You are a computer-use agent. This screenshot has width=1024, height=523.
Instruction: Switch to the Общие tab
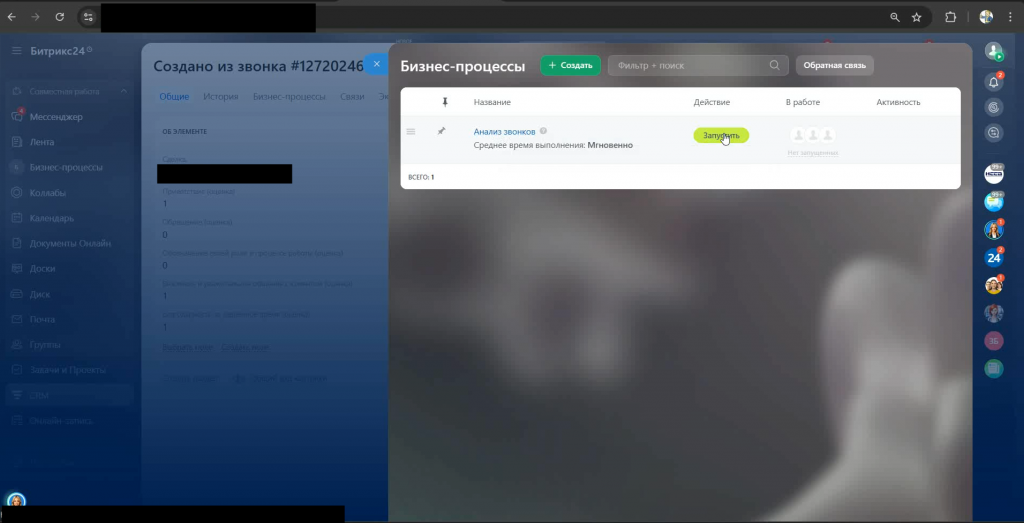pyautogui.click(x=174, y=97)
